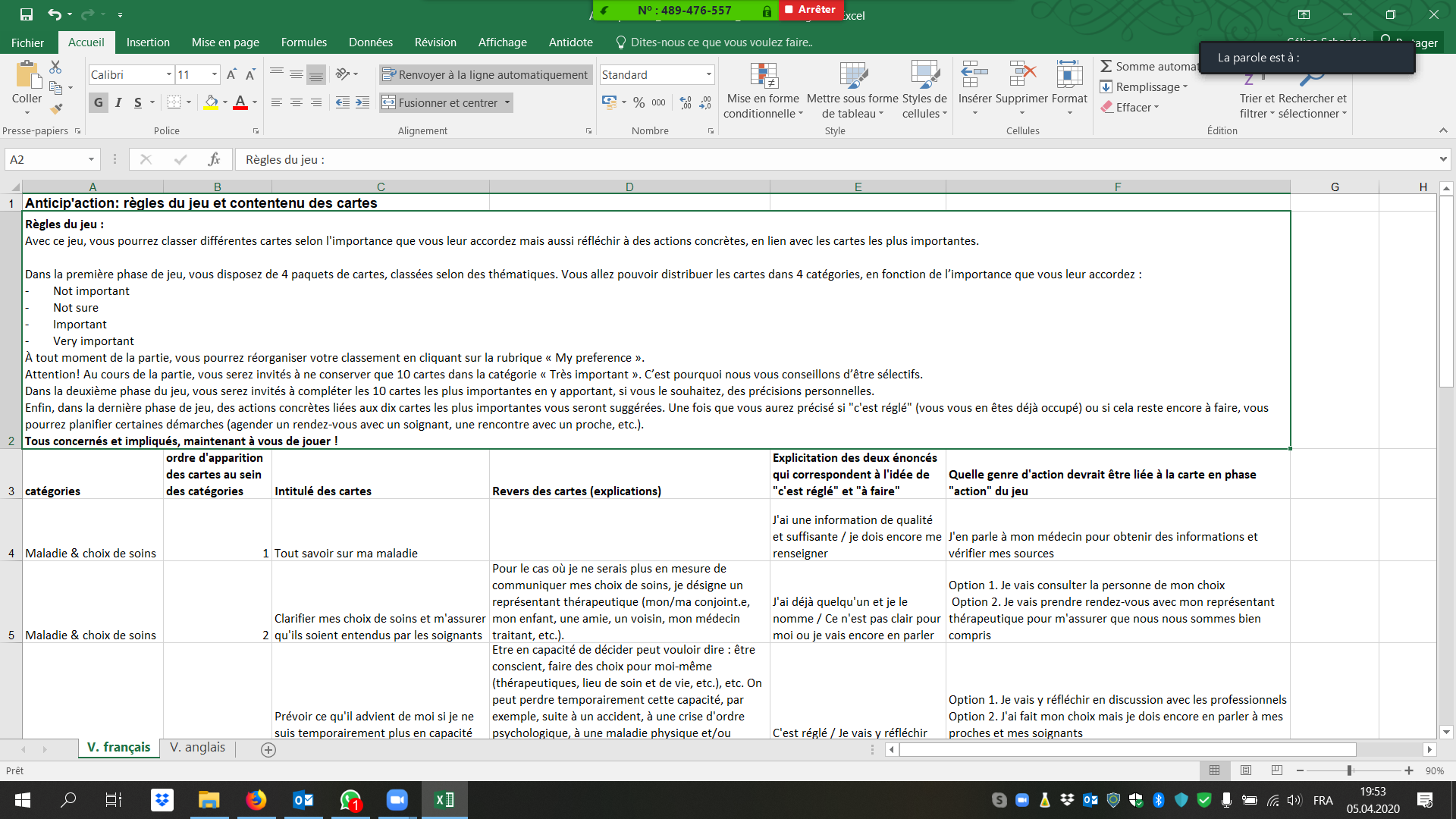Image resolution: width=1456 pixels, height=819 pixels.
Task: Click Mettre sous forme de tableau
Action: pyautogui.click(x=852, y=90)
